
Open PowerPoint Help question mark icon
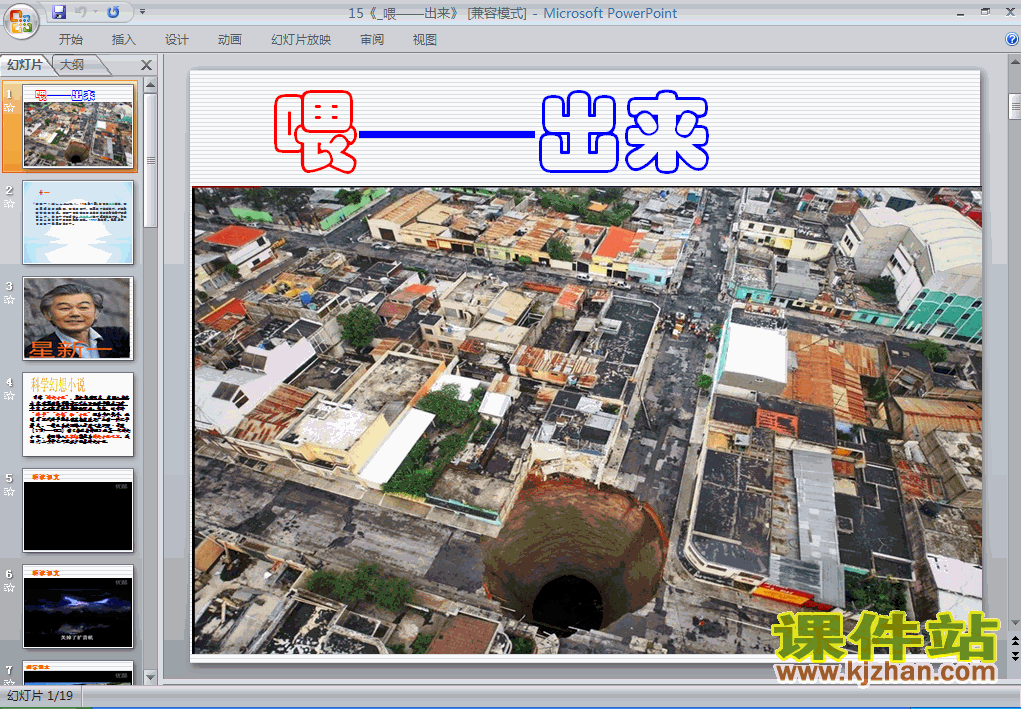[1012, 40]
